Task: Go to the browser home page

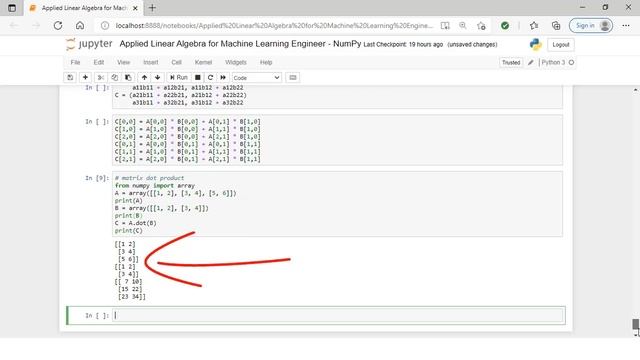Action: click(x=80, y=26)
